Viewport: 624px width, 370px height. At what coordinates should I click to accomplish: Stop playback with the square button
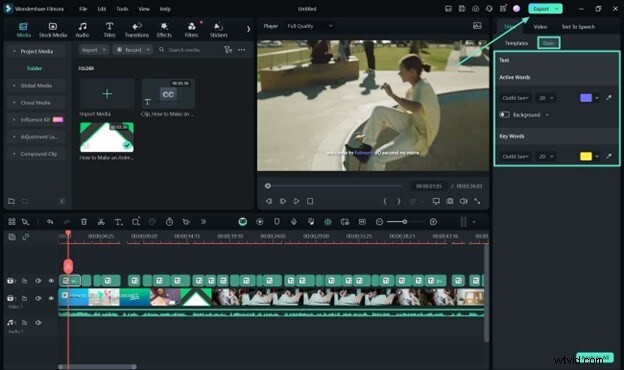click(x=310, y=201)
